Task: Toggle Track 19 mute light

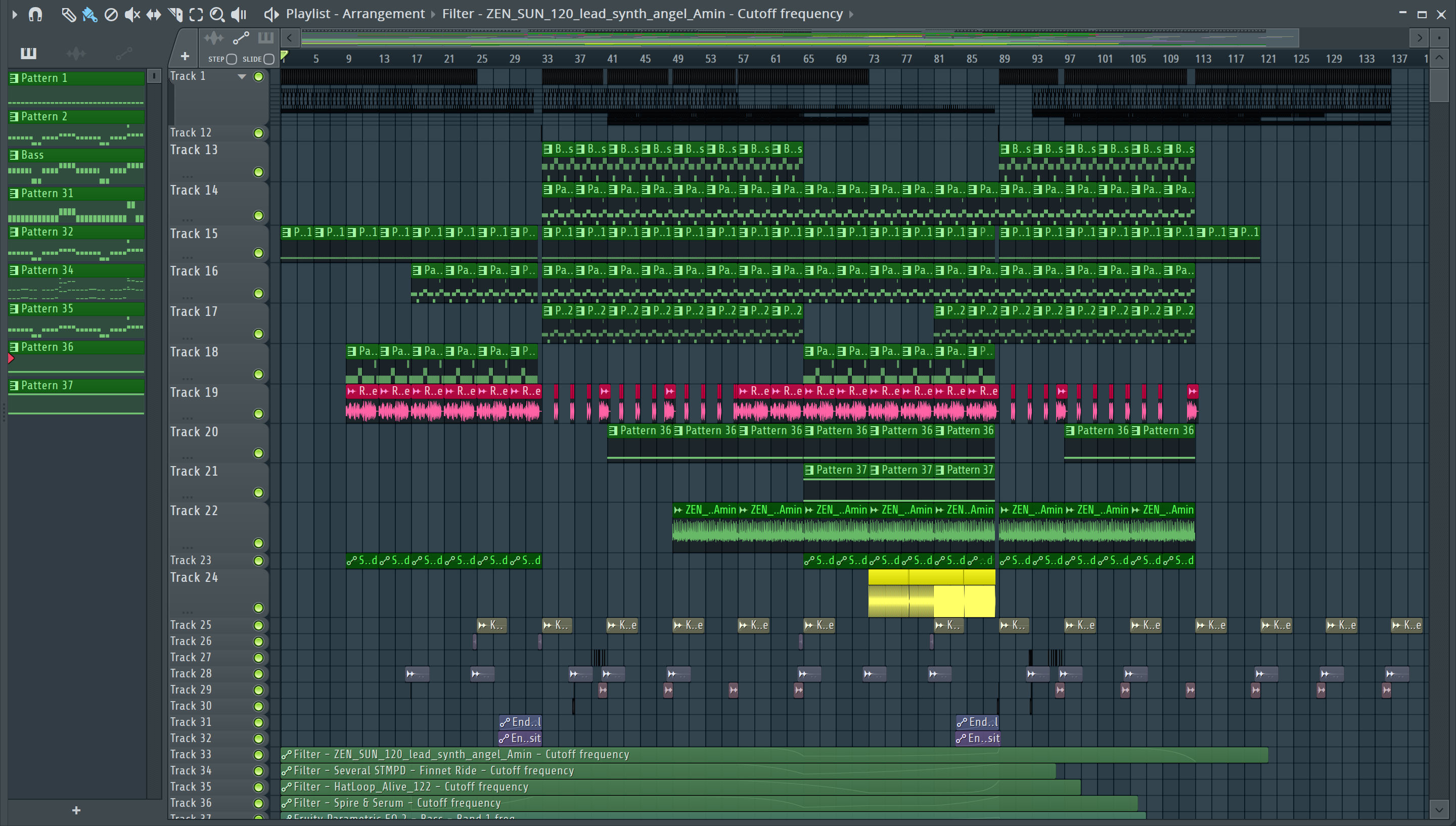Action: tap(259, 414)
